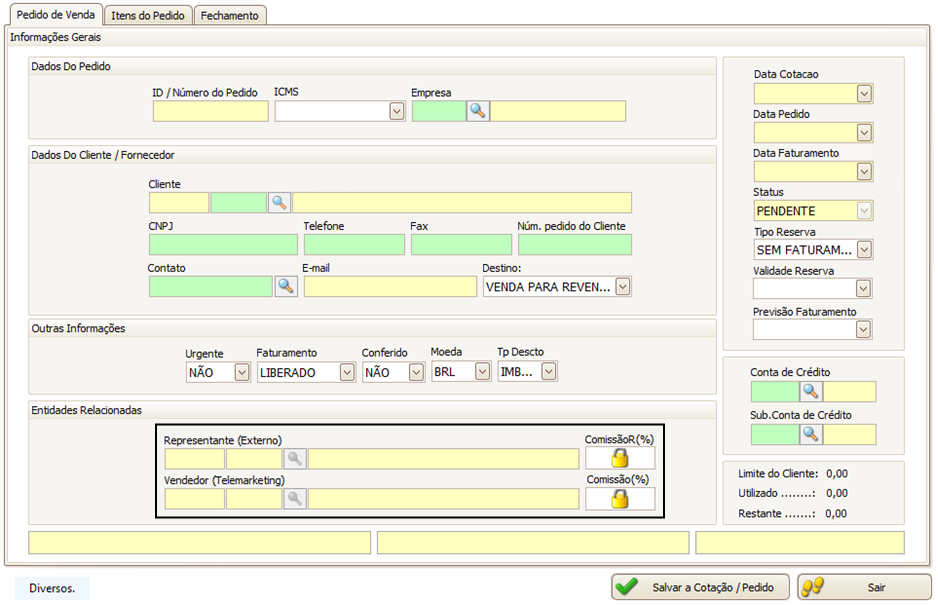
Task: Click Salvar a Cotação / Pedido button
Action: point(701,587)
